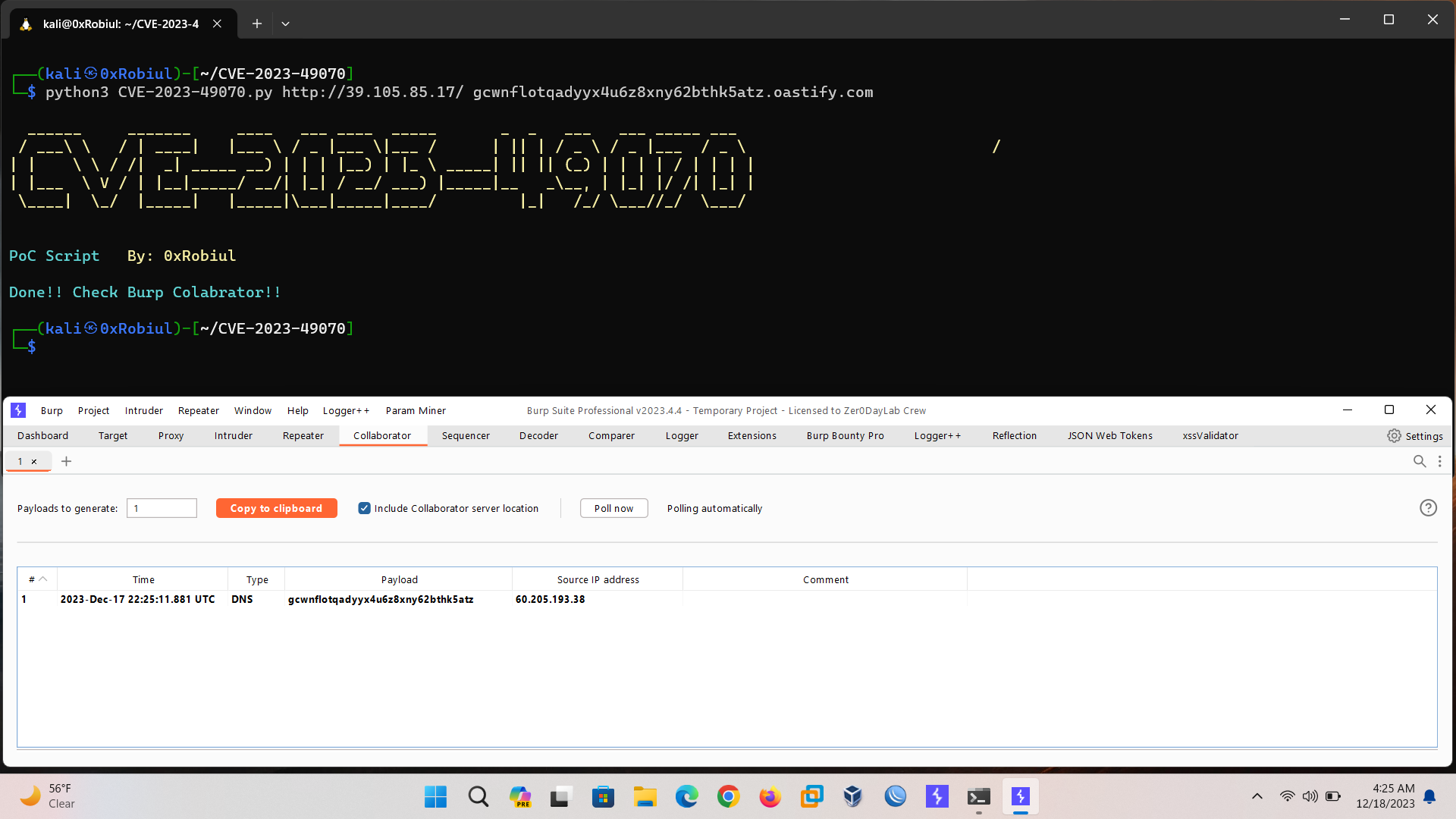The height and width of the screenshot is (819, 1456).
Task: Switch to the Sequencer tab
Action: 466,436
